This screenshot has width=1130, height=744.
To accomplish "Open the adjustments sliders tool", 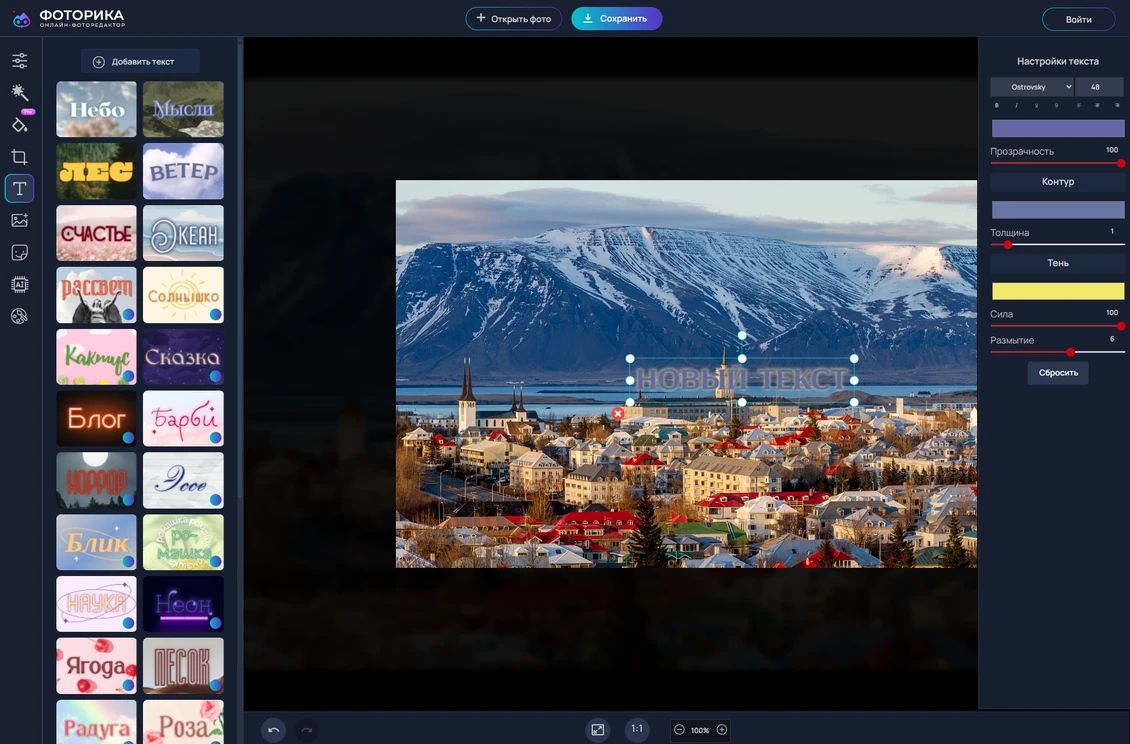I will click(19, 61).
